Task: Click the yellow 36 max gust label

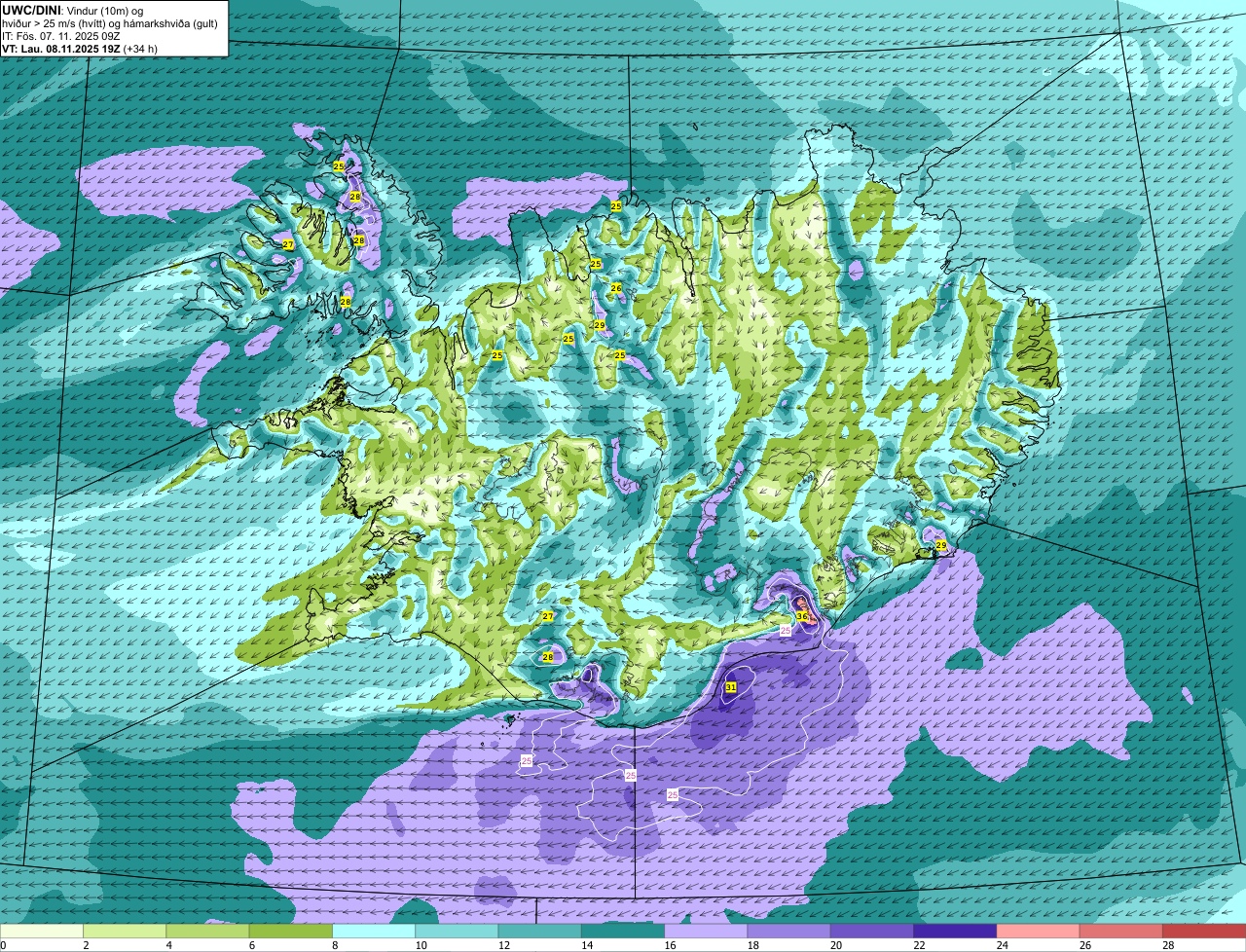Action: [802, 616]
